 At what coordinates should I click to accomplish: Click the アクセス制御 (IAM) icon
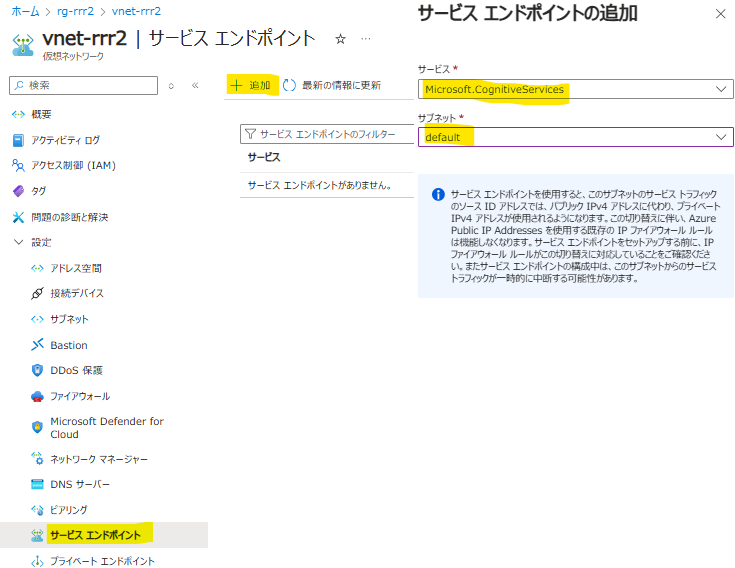click(x=18, y=165)
